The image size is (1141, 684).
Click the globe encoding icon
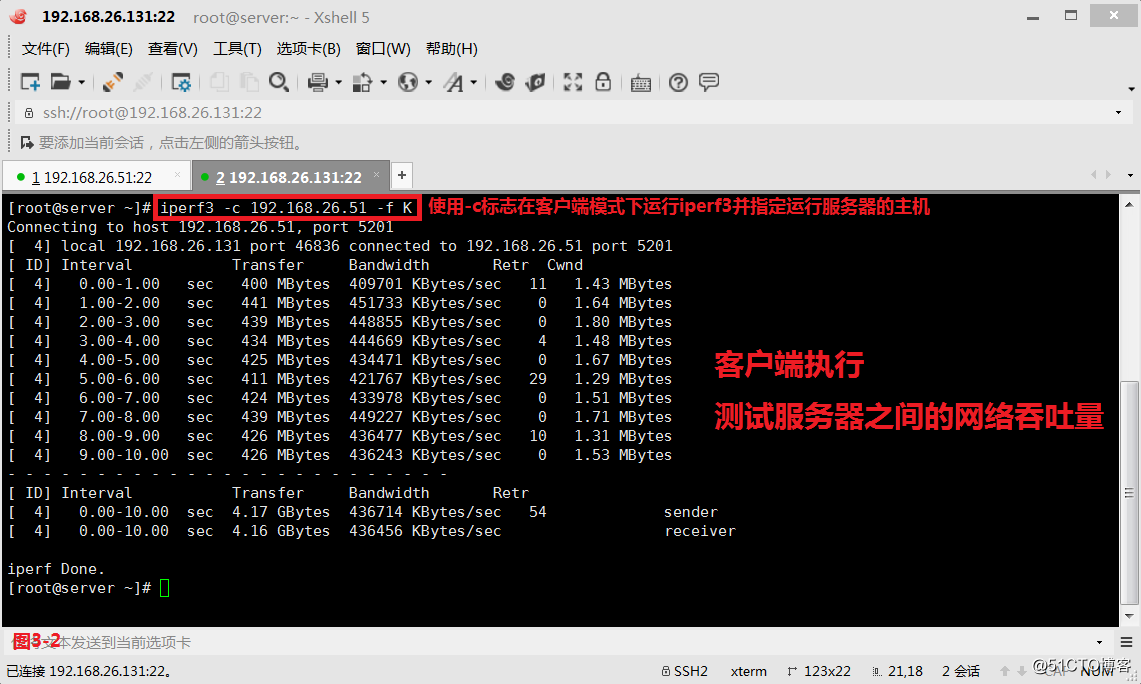point(408,82)
